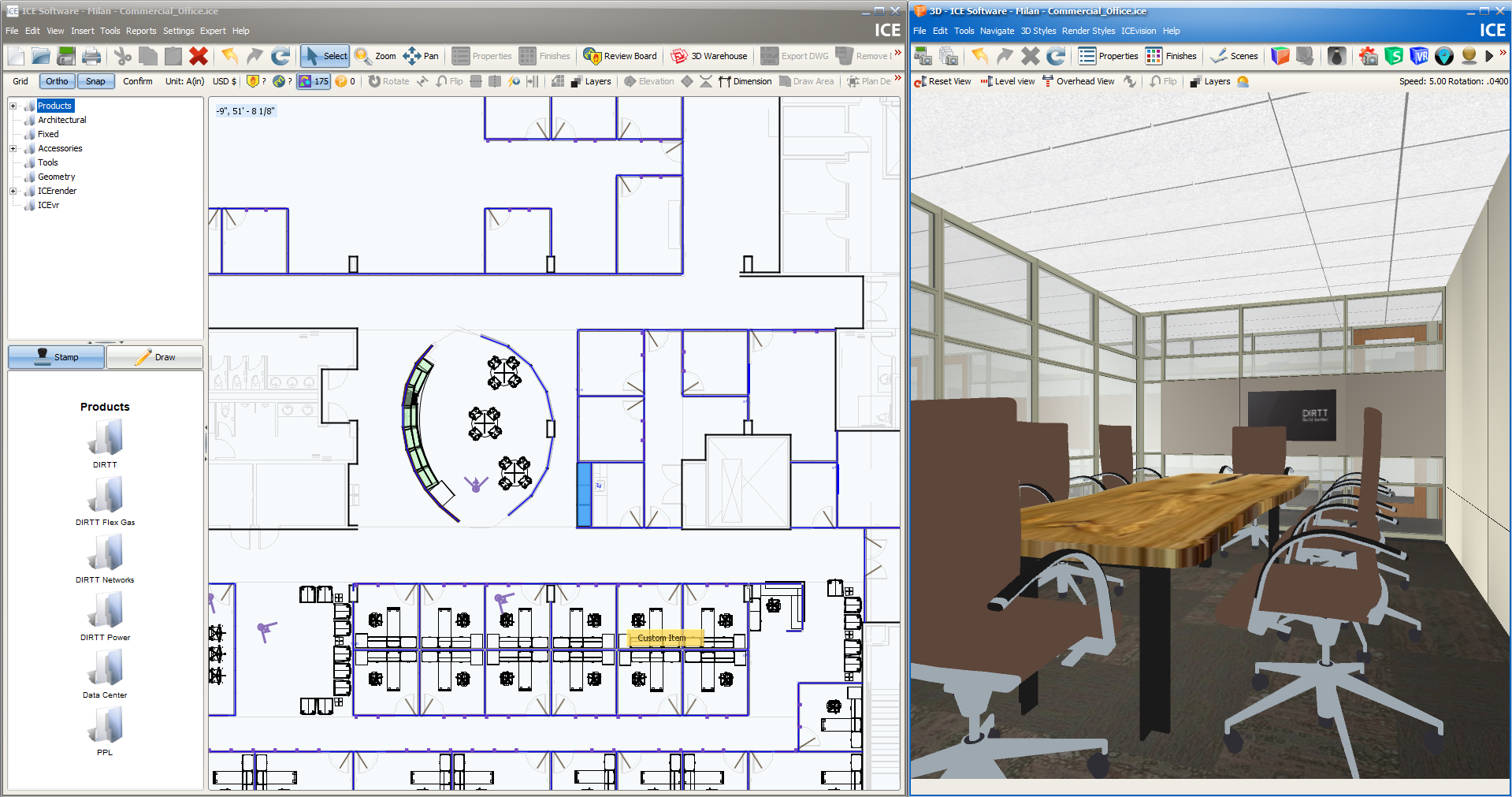Click the Undo arrow in 2D toolbar
1512x797 pixels.
(229, 56)
